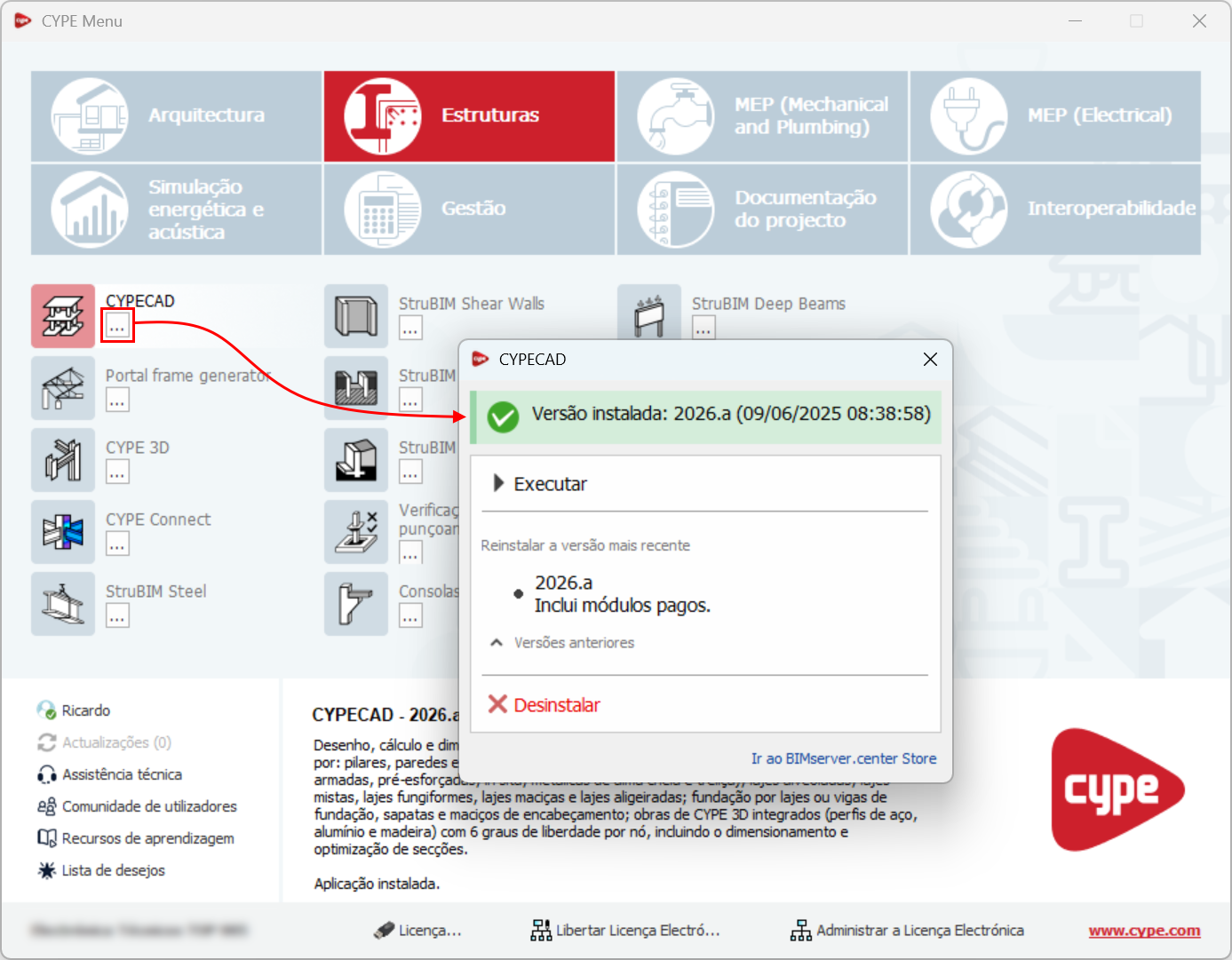Follow the Ir ao BIMserver.center Store link
This screenshot has height=960, width=1232.
tap(843, 758)
